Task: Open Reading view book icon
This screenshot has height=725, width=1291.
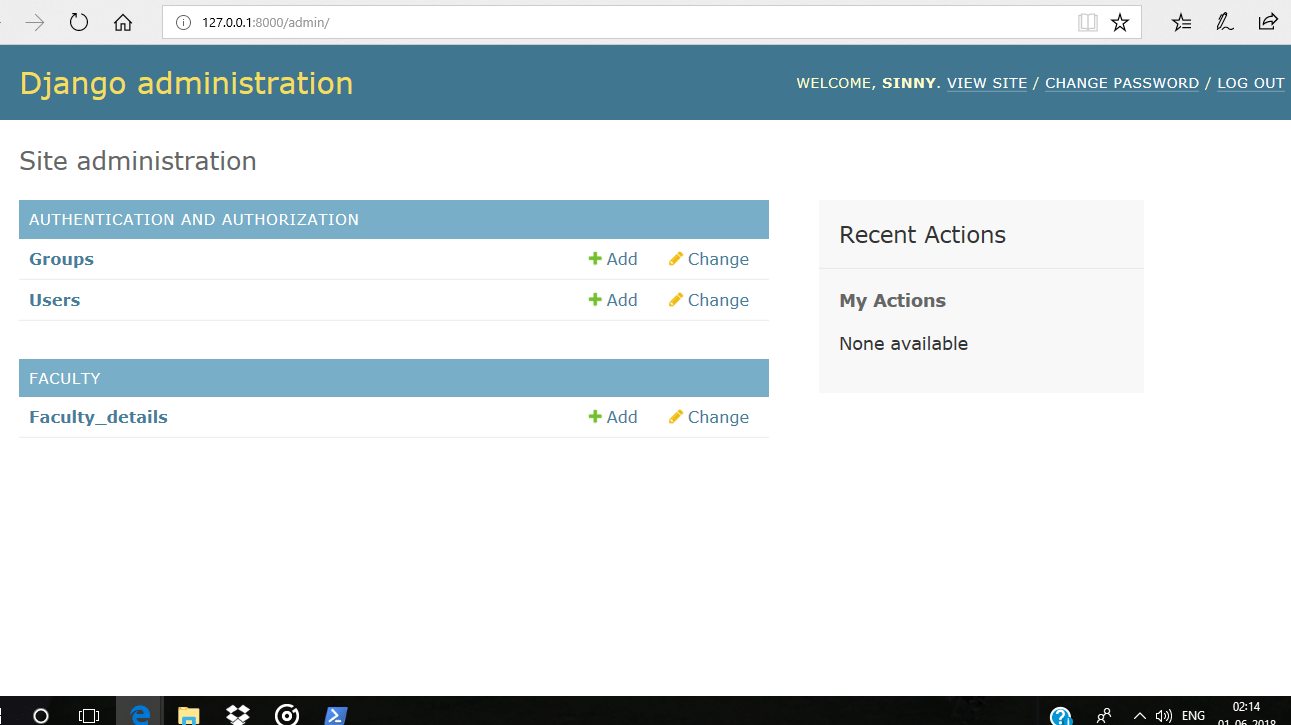Action: point(1088,22)
